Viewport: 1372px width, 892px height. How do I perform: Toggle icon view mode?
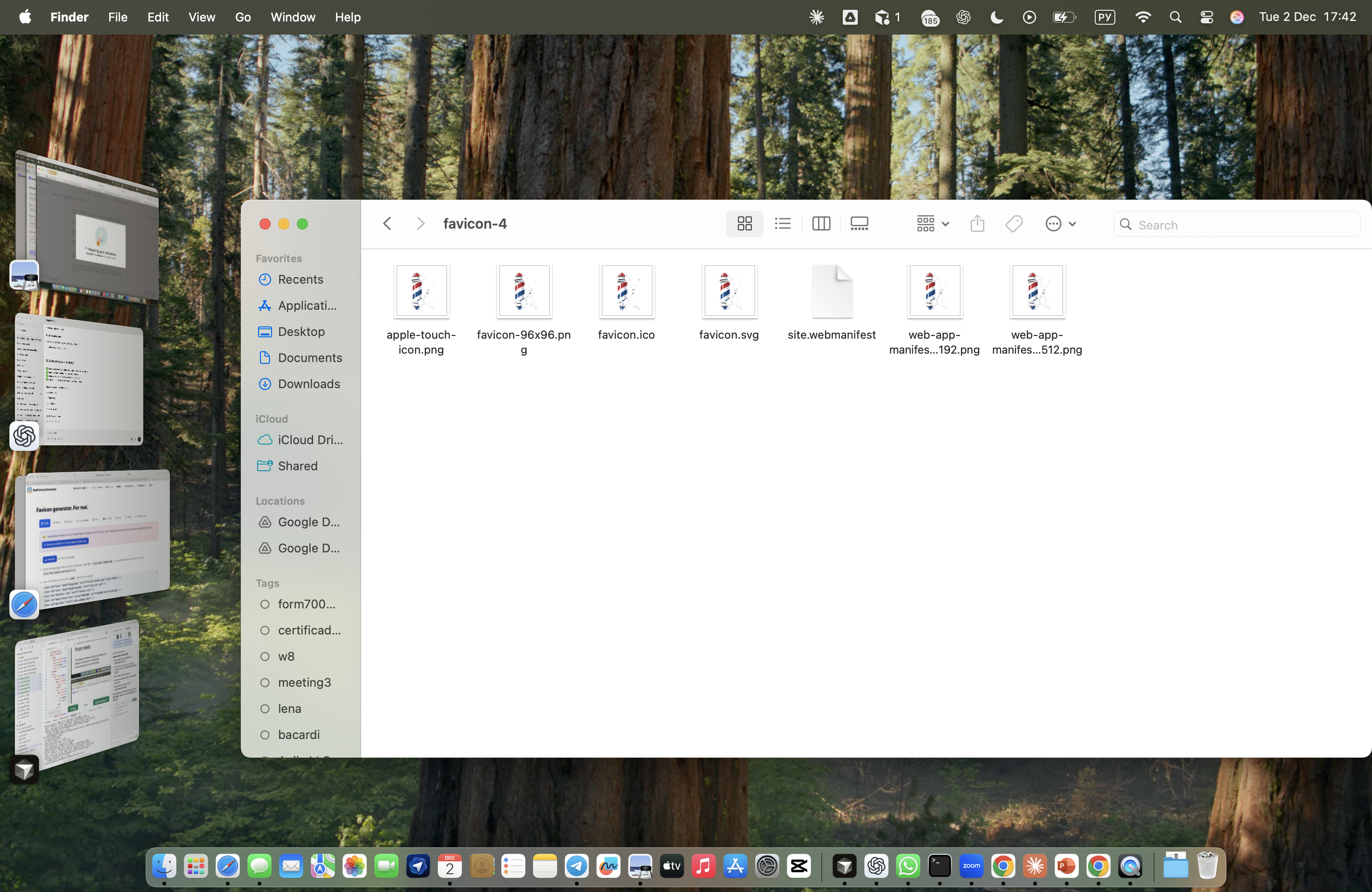click(x=744, y=223)
